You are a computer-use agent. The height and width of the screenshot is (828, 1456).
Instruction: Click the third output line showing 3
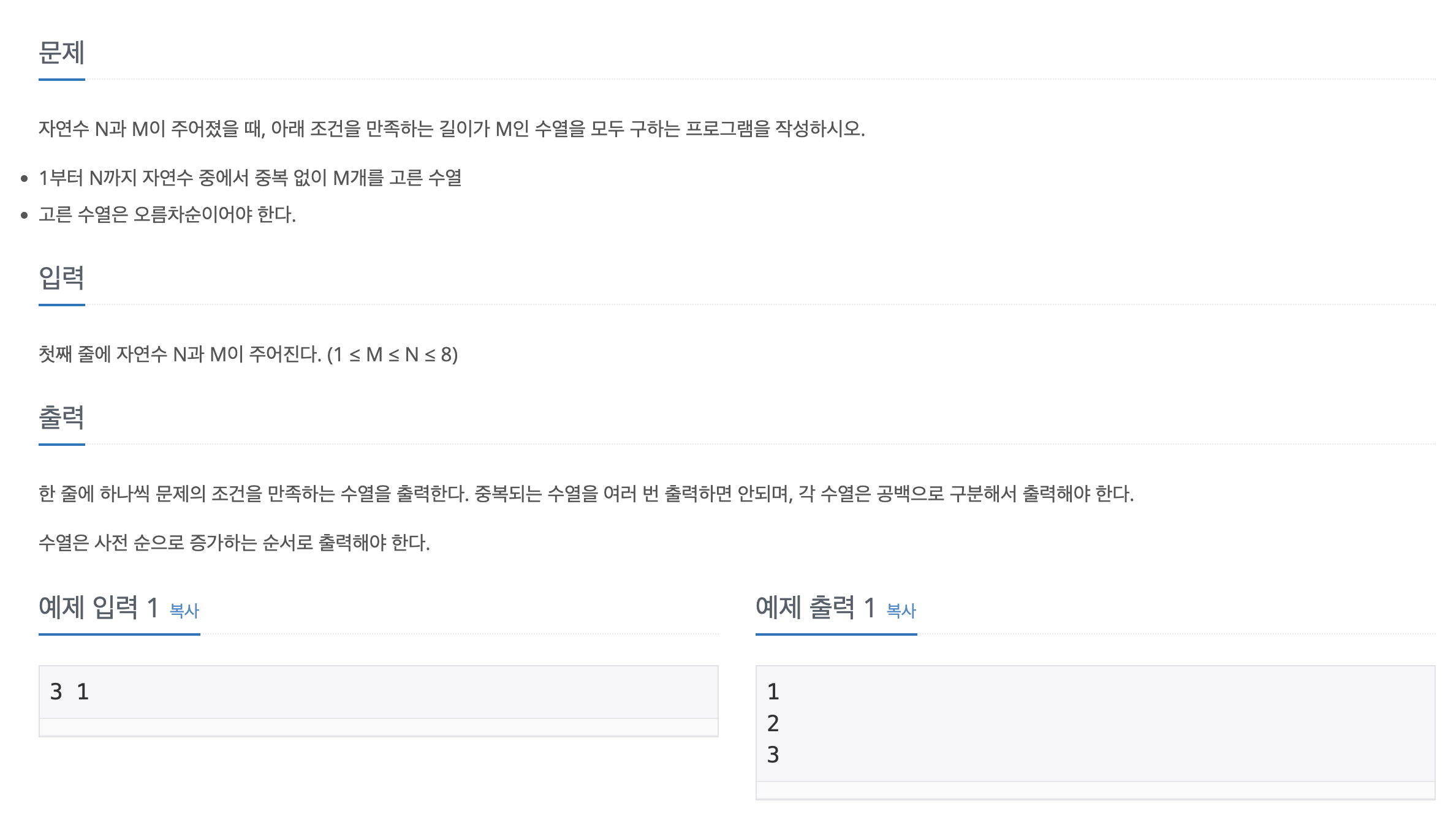773,755
